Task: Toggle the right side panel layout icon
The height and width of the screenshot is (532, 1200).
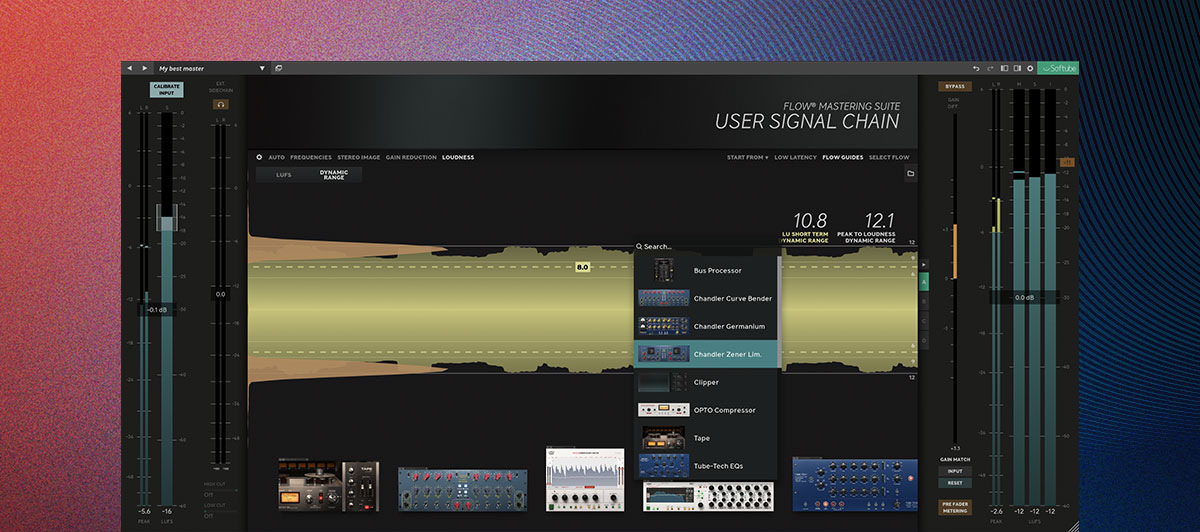Action: click(1017, 68)
